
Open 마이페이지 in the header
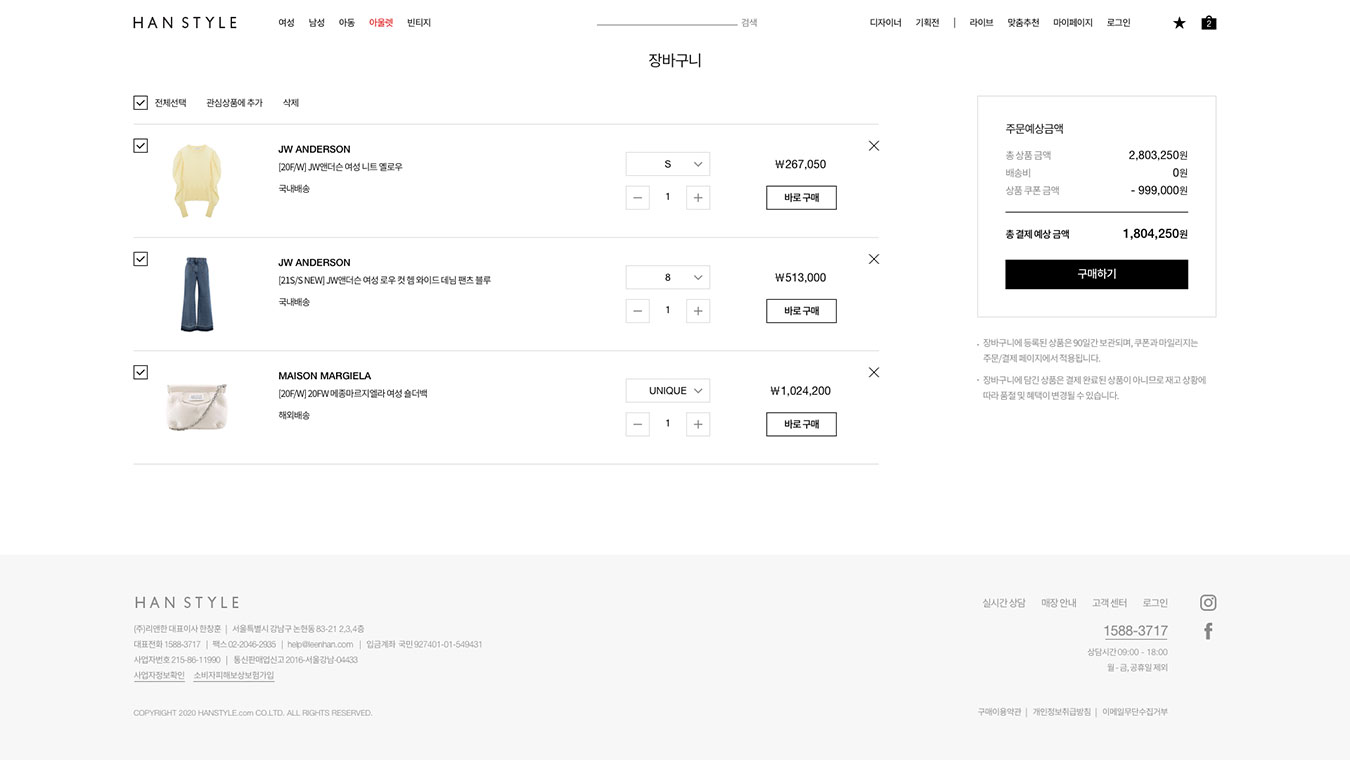click(x=1073, y=23)
